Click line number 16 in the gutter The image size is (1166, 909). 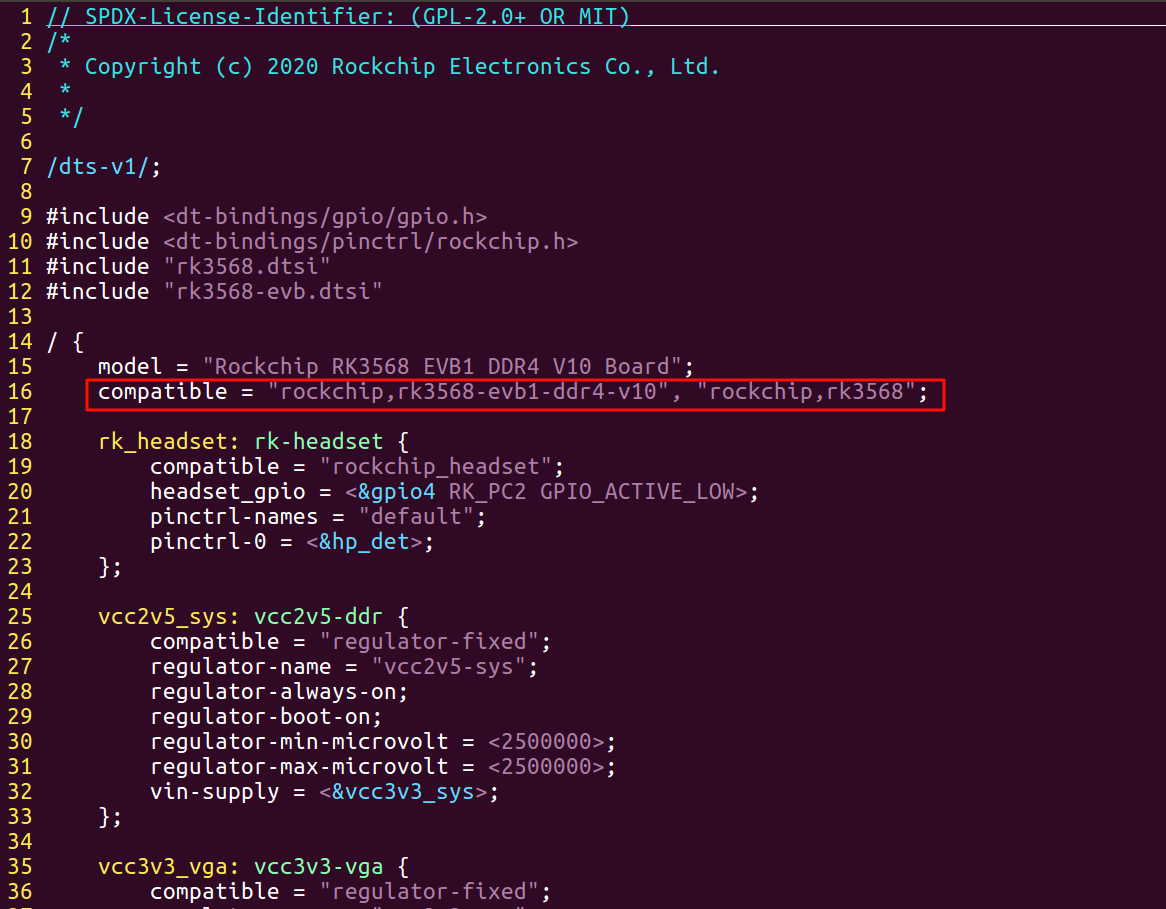point(20,391)
